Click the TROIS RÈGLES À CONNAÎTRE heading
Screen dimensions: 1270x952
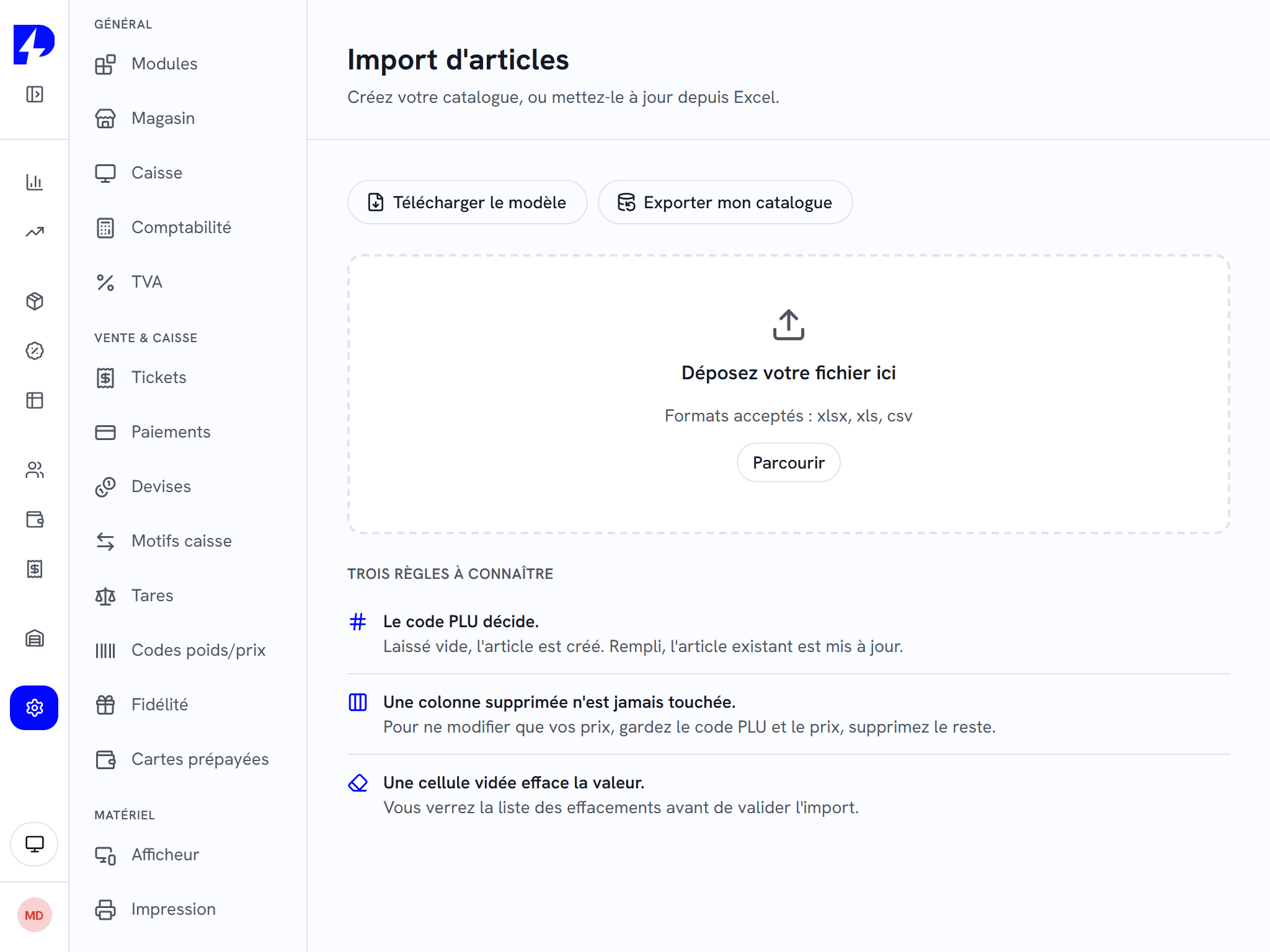point(450,574)
